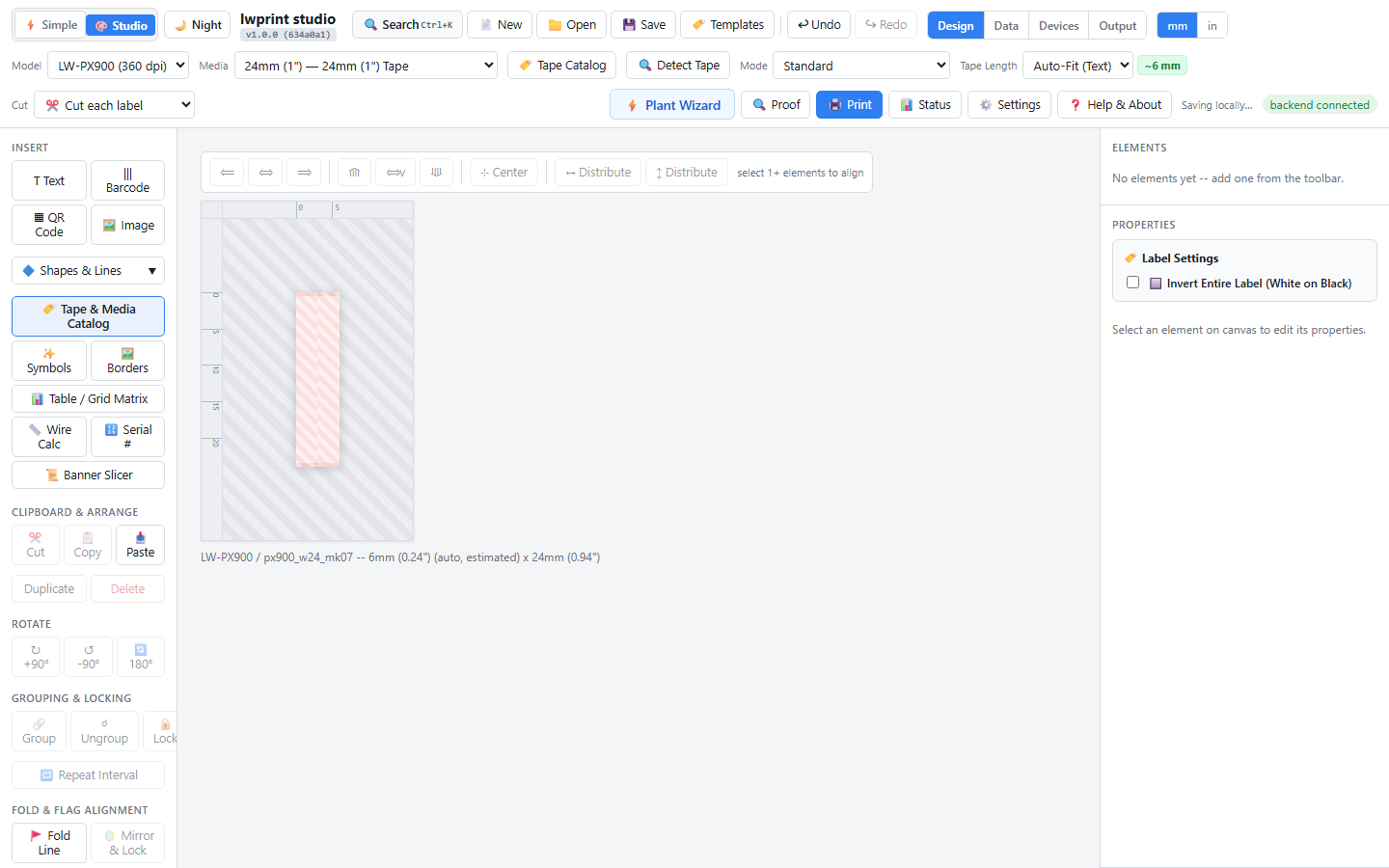The height and width of the screenshot is (868, 1389).
Task: Insert a Serial # element
Action: point(127,437)
